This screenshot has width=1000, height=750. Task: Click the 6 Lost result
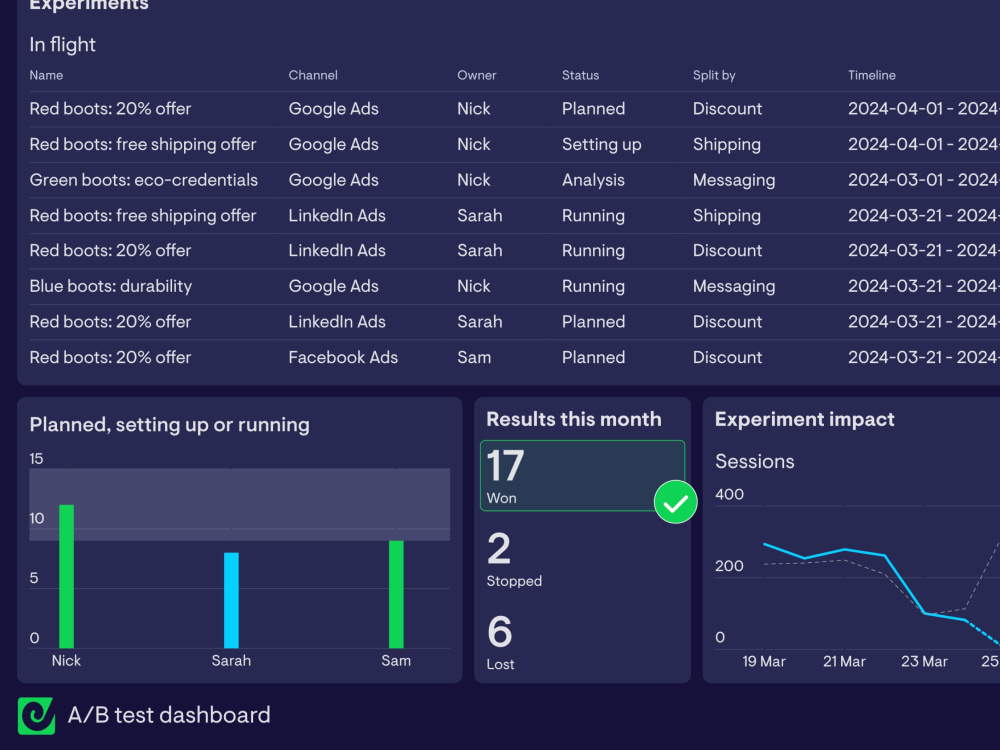[501, 642]
